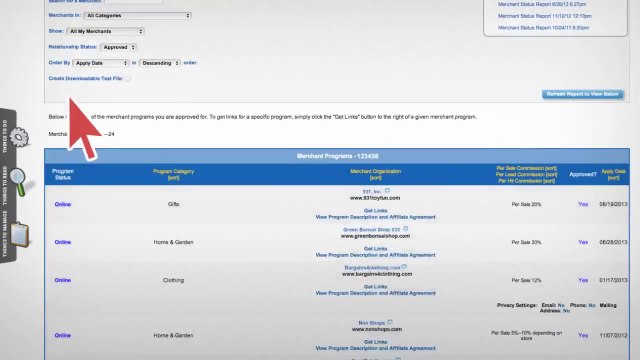Click Online status in the Clothing row
Image resolution: width=640 pixels, height=360 pixels.
point(63,280)
